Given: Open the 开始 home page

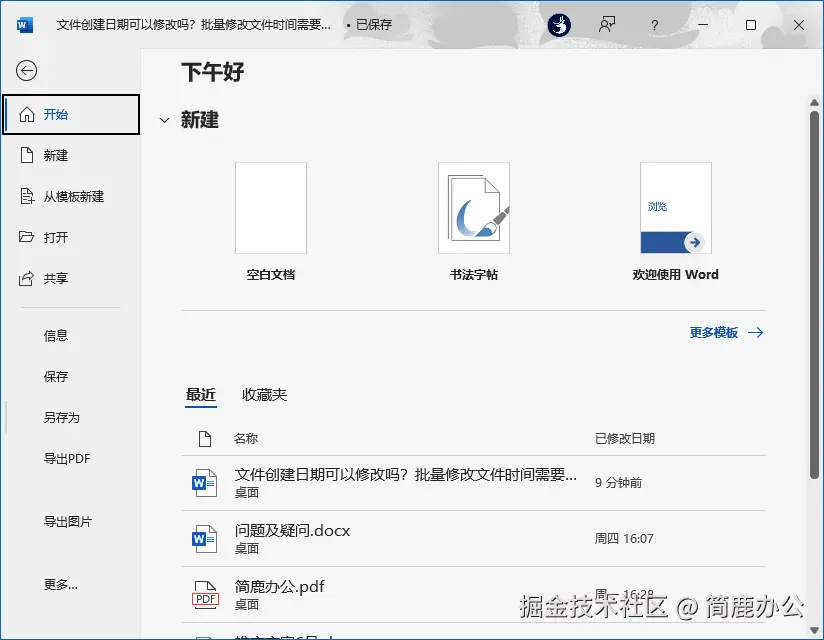Looking at the screenshot, I should [71, 115].
